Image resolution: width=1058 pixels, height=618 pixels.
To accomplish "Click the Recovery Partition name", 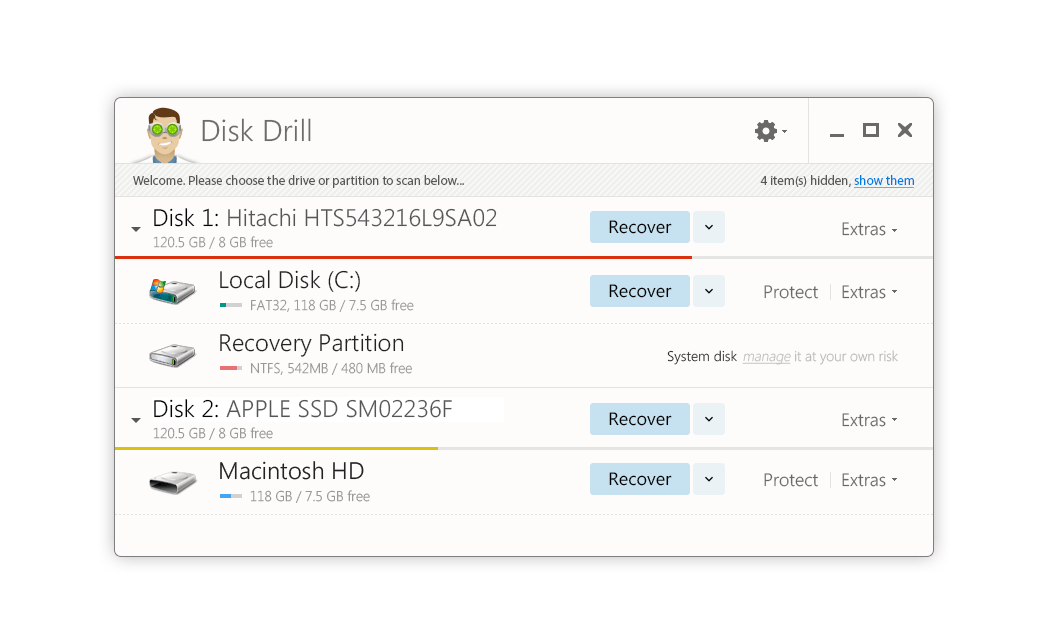I will [x=311, y=343].
